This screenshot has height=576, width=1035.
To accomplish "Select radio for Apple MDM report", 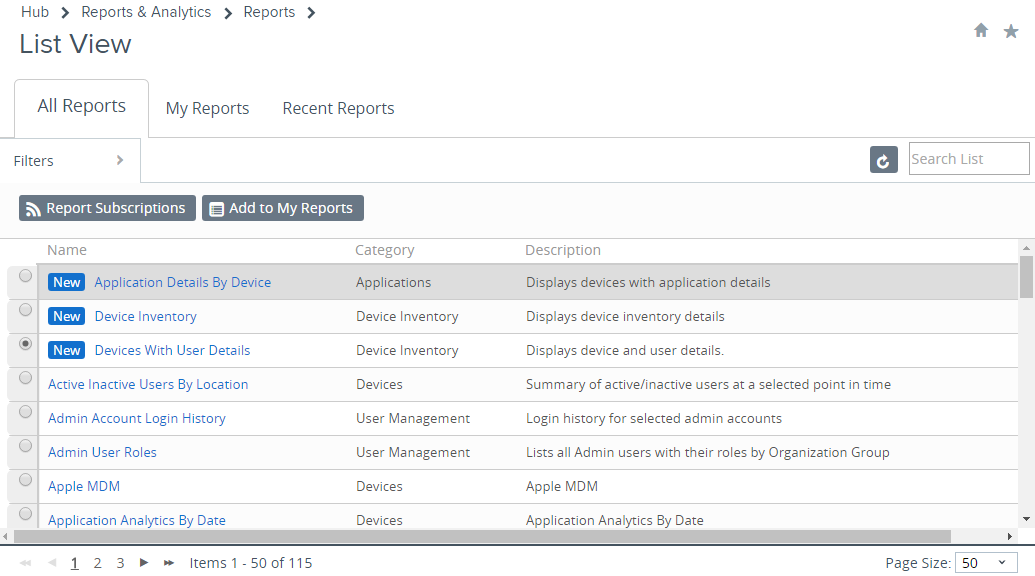I will click(x=25, y=480).
